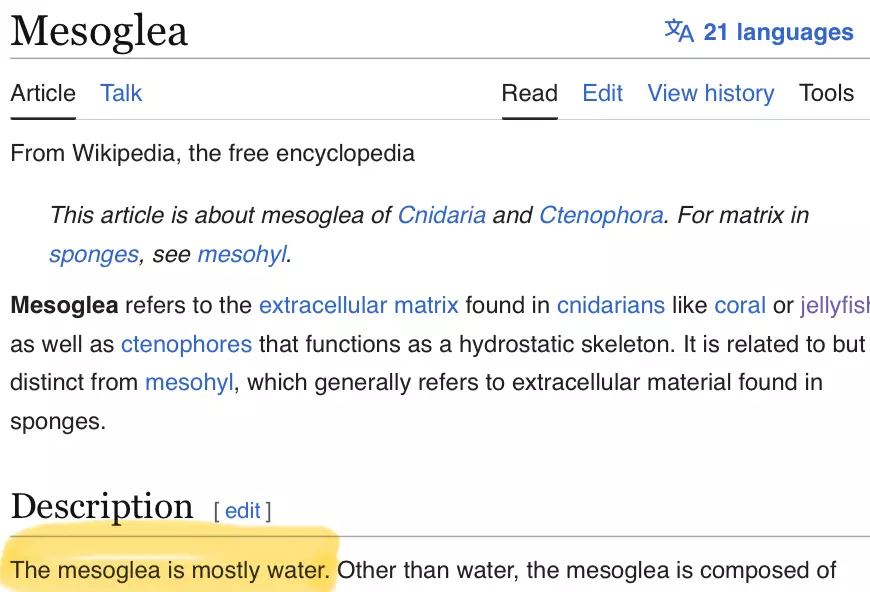Open the mesohyl link in the intro paragraph
This screenshot has height=592, width=870.
(189, 382)
